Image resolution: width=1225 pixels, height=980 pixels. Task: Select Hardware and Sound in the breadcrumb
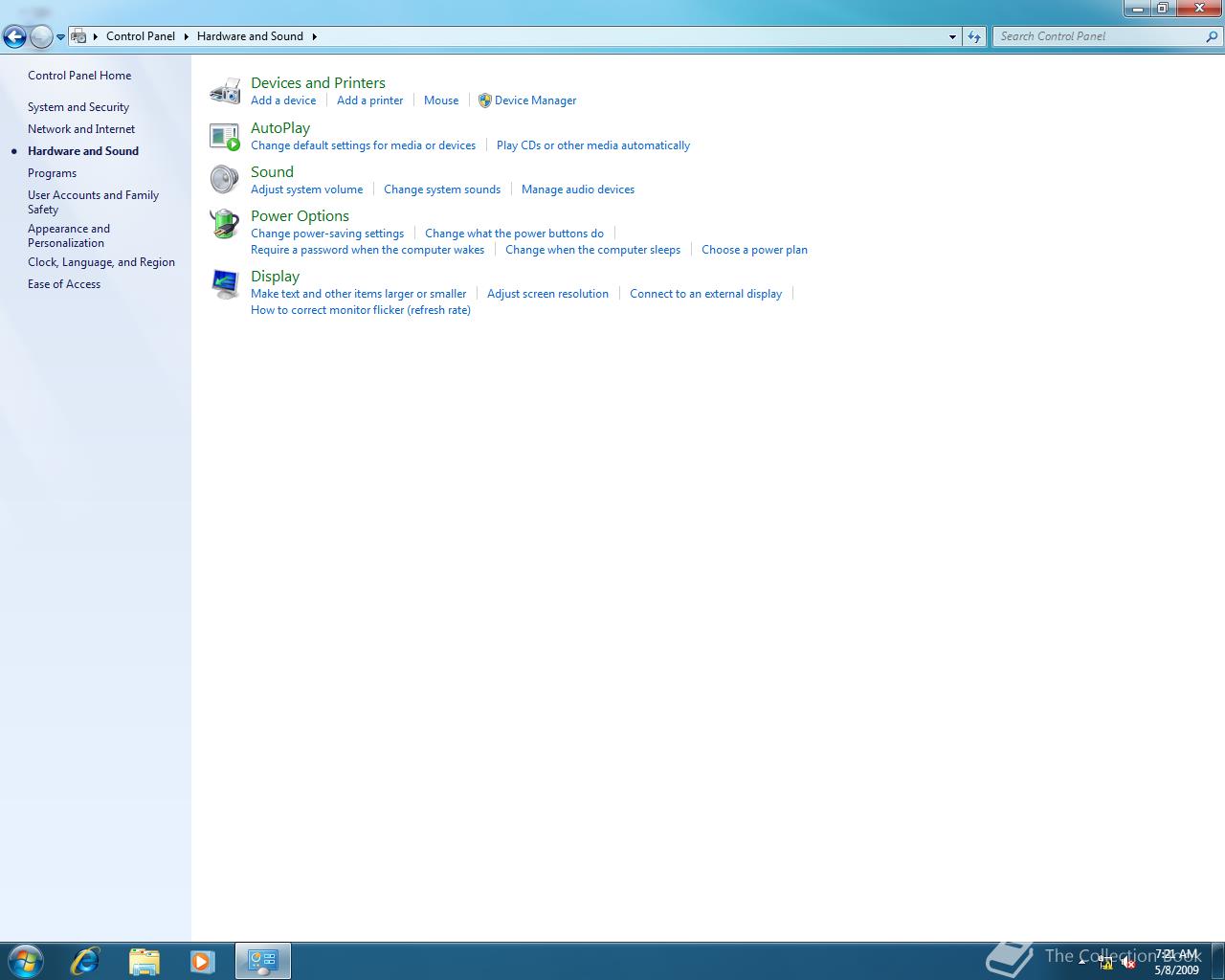point(250,36)
